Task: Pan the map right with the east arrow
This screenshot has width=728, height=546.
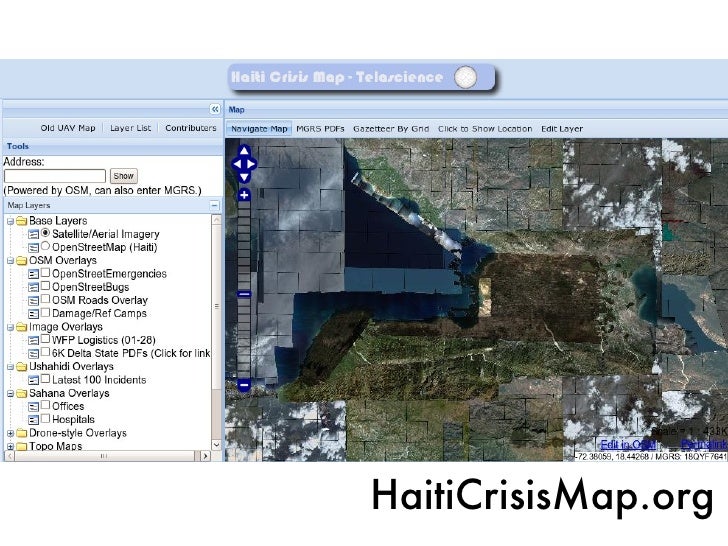Action: (x=253, y=164)
